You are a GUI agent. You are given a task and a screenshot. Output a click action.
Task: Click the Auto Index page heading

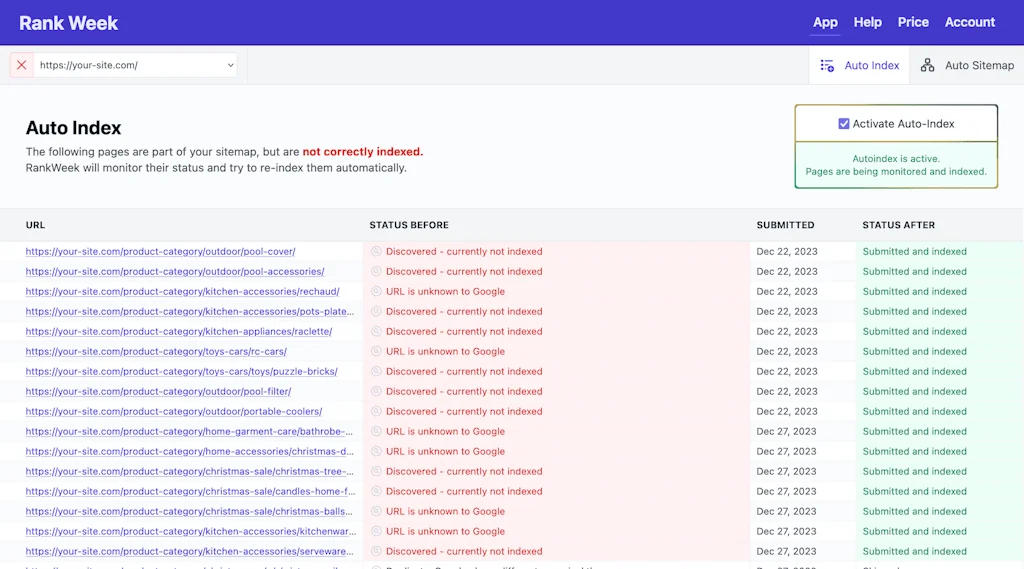point(73,128)
